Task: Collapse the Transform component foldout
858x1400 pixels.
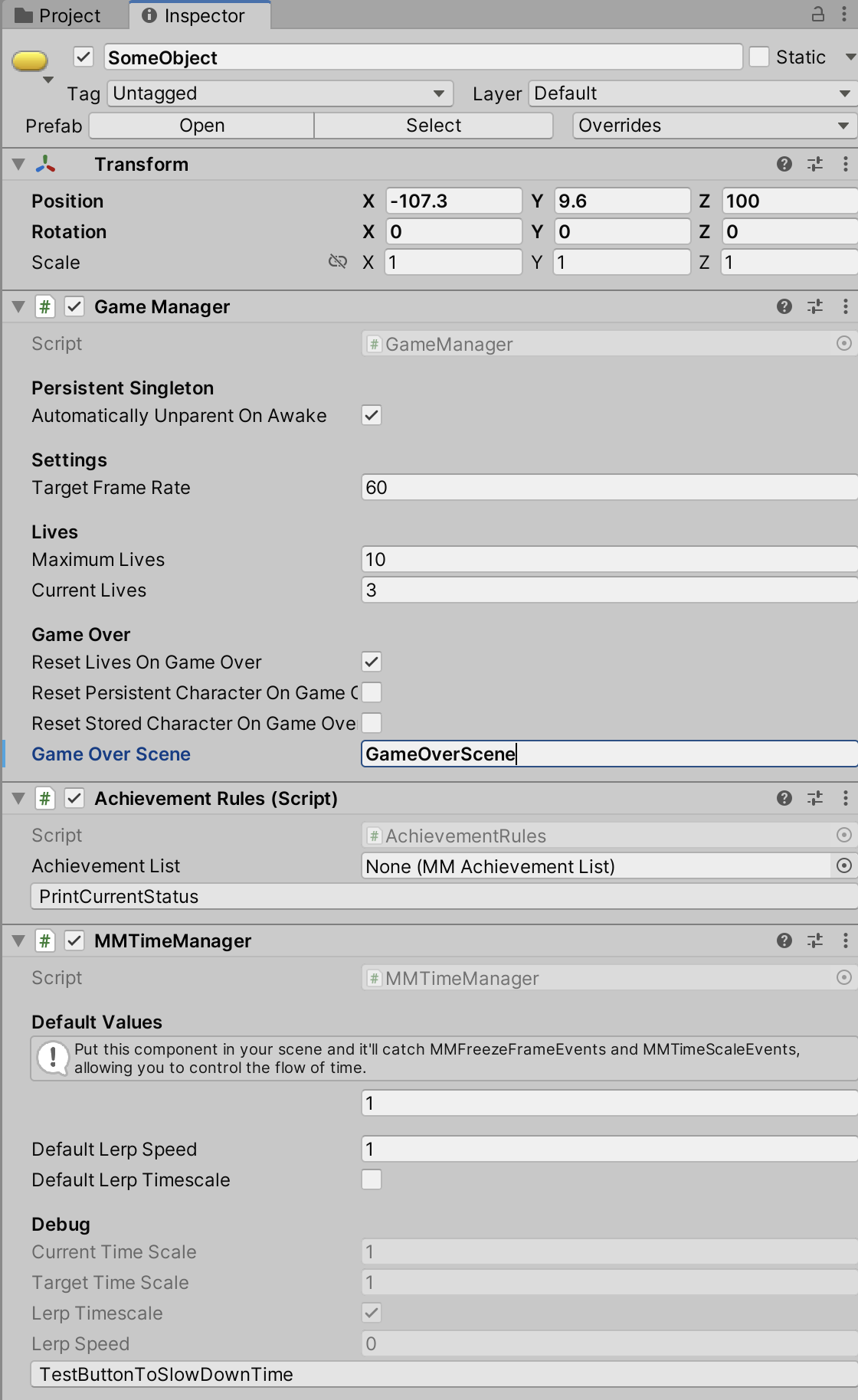Action: pyautogui.click(x=19, y=164)
